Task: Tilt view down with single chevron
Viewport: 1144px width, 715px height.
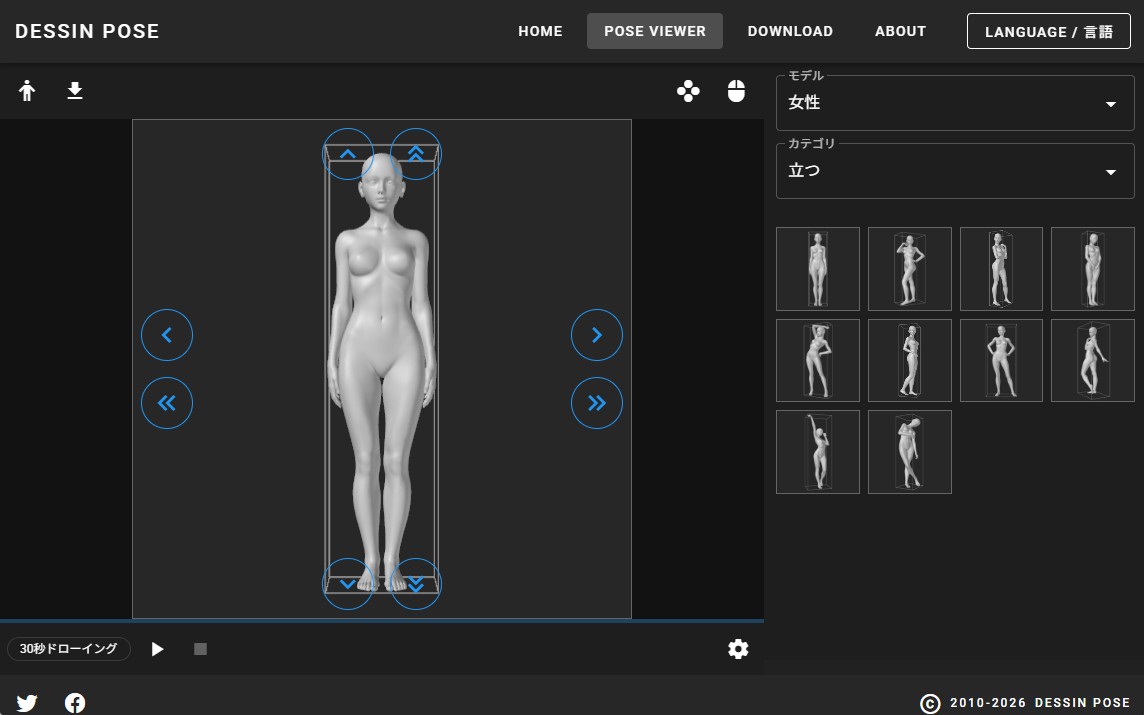Action: pos(348,584)
